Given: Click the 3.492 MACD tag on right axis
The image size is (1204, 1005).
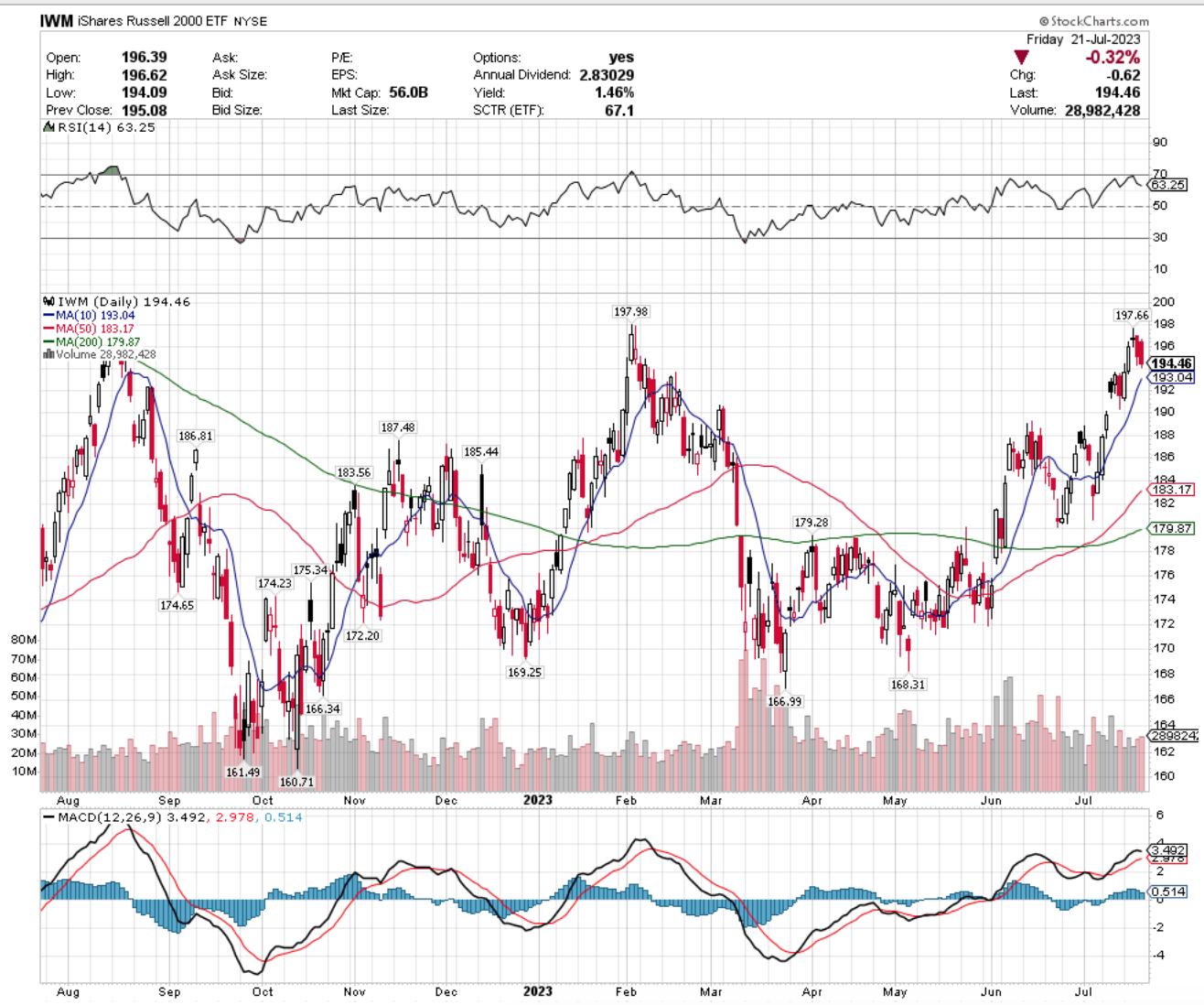Looking at the screenshot, I should point(1168,850).
